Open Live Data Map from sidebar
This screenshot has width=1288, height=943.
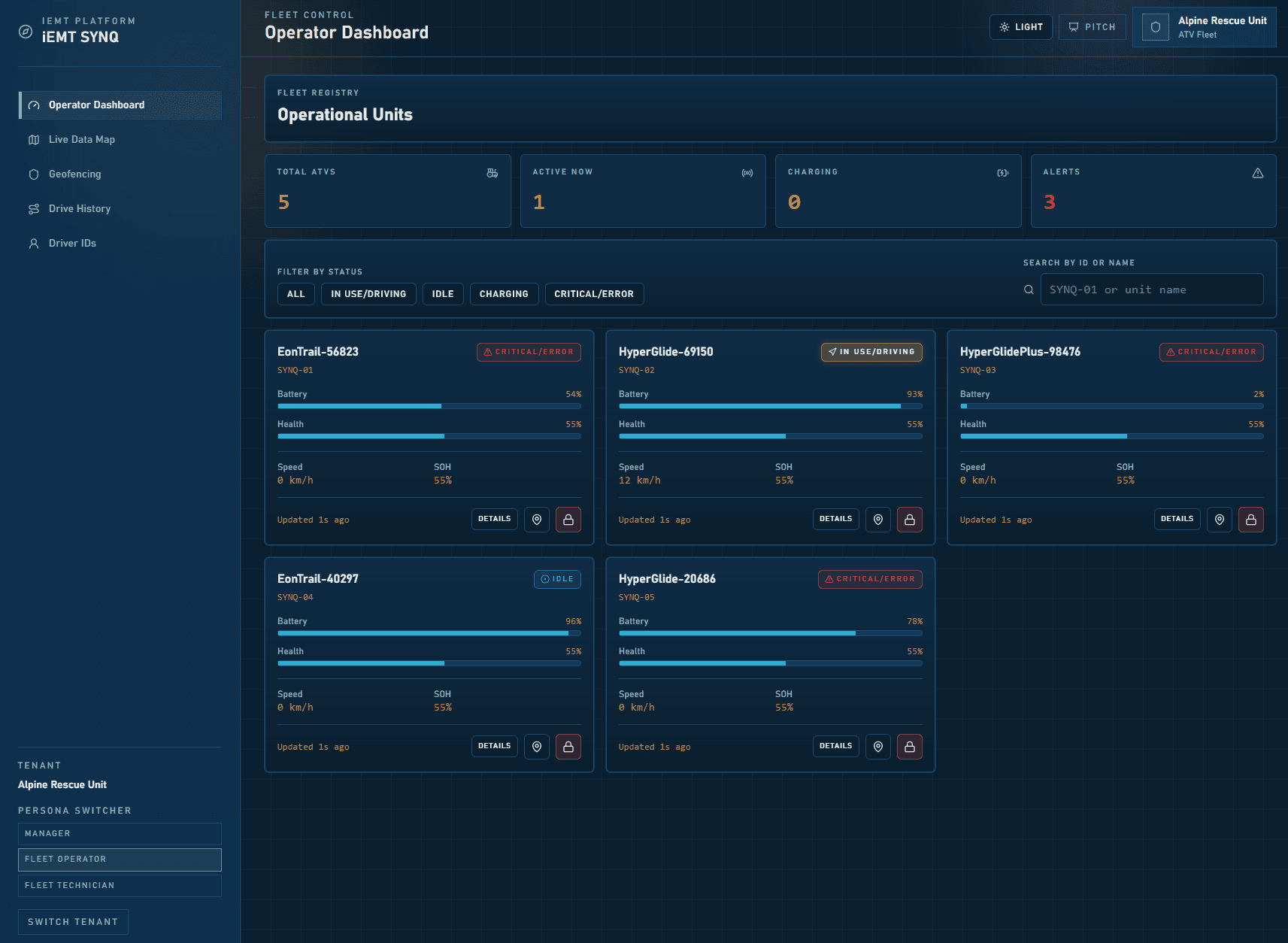[82, 140]
